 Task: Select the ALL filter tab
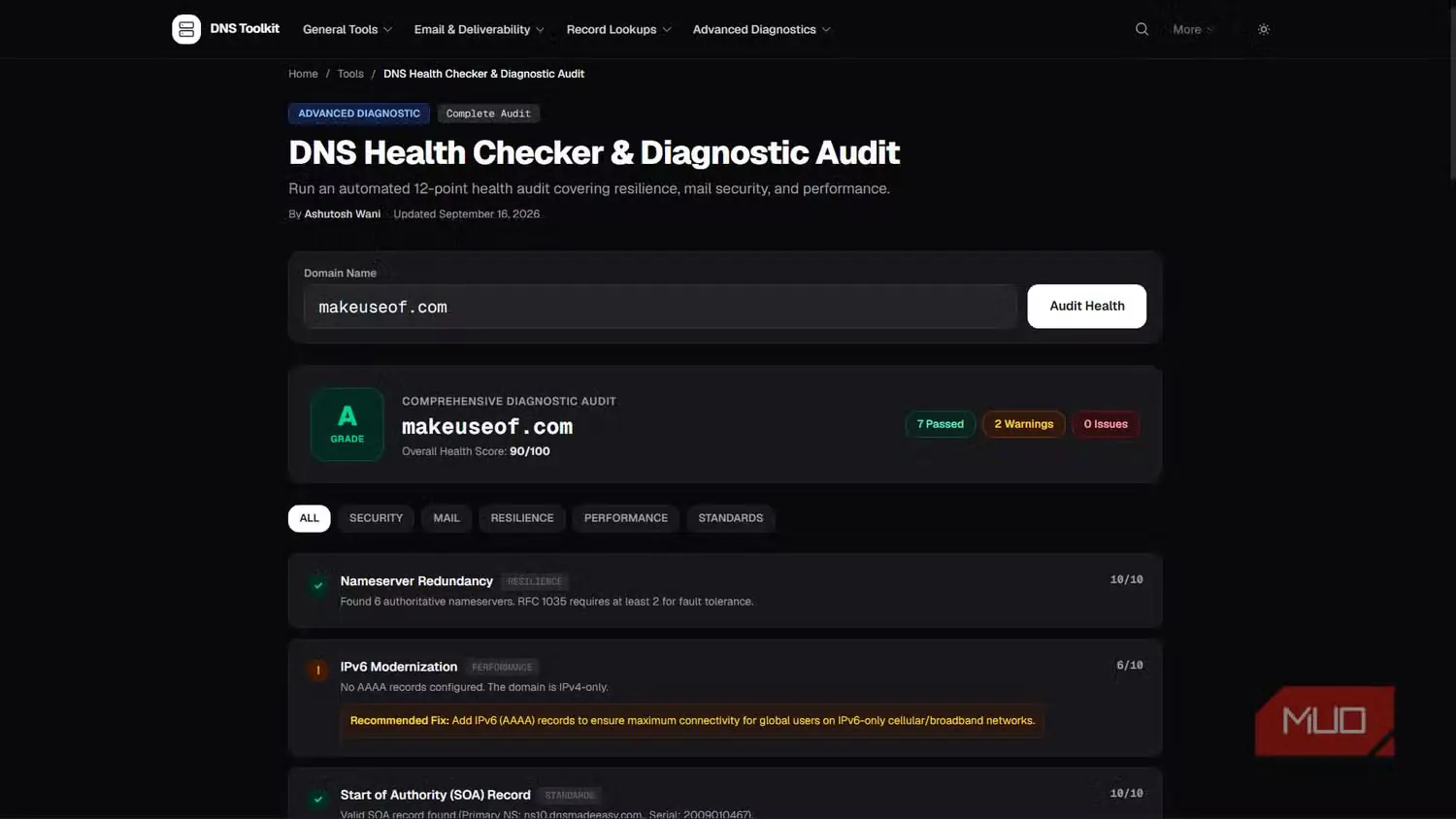coord(310,518)
